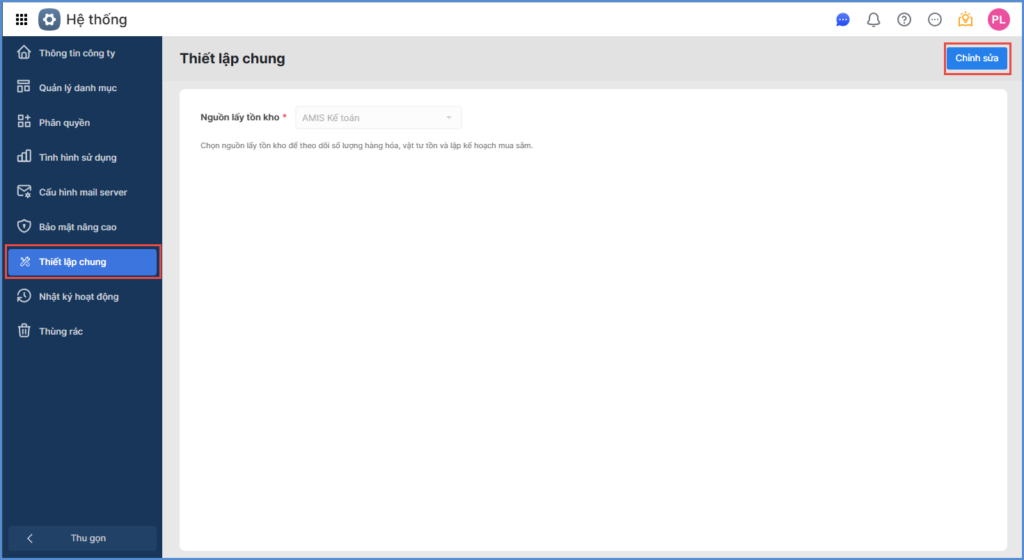The height and width of the screenshot is (560, 1024).
Task: Click the grid-plus icon beside Phân quyền
Action: click(24, 121)
